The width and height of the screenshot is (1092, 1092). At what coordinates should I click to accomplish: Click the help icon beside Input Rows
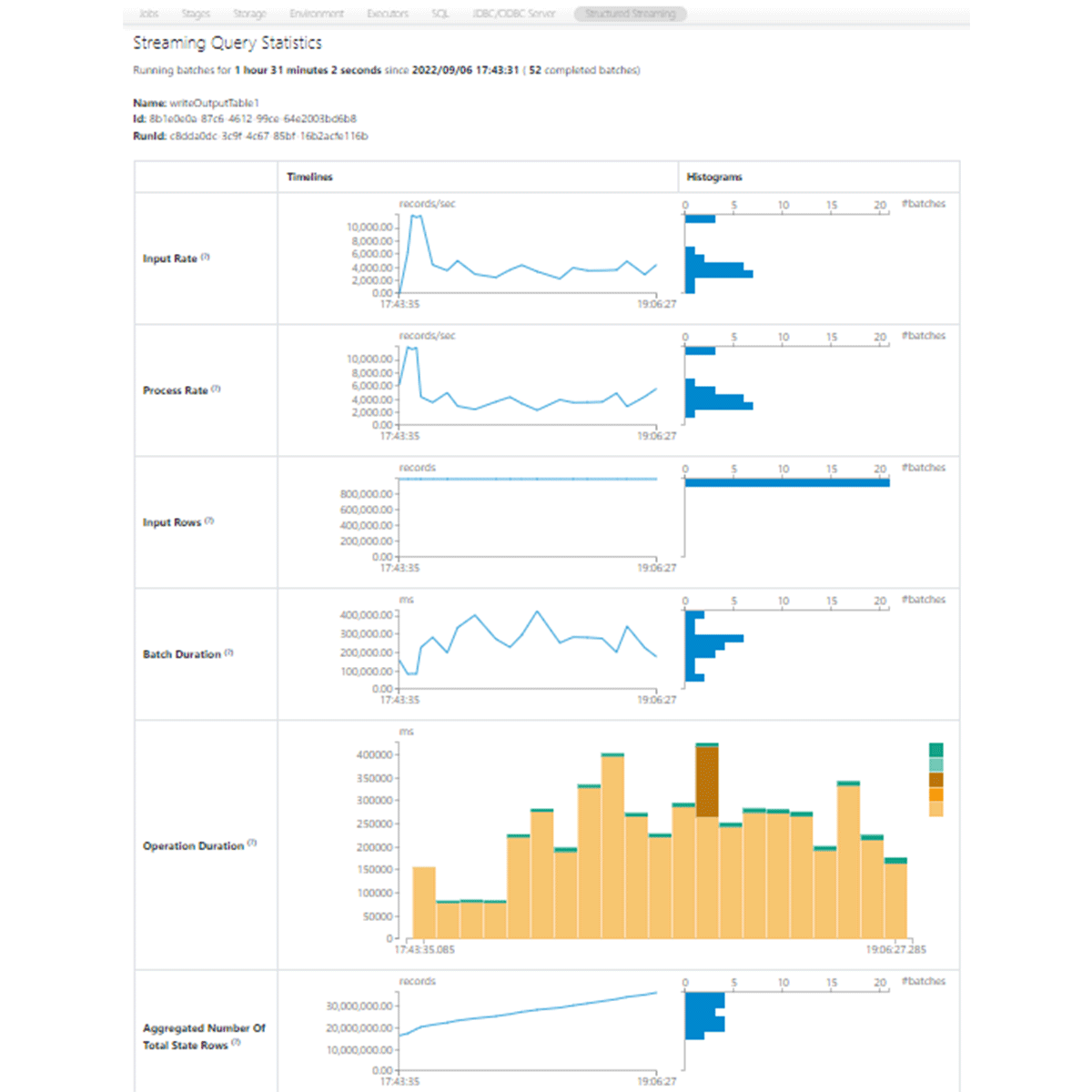point(209,521)
